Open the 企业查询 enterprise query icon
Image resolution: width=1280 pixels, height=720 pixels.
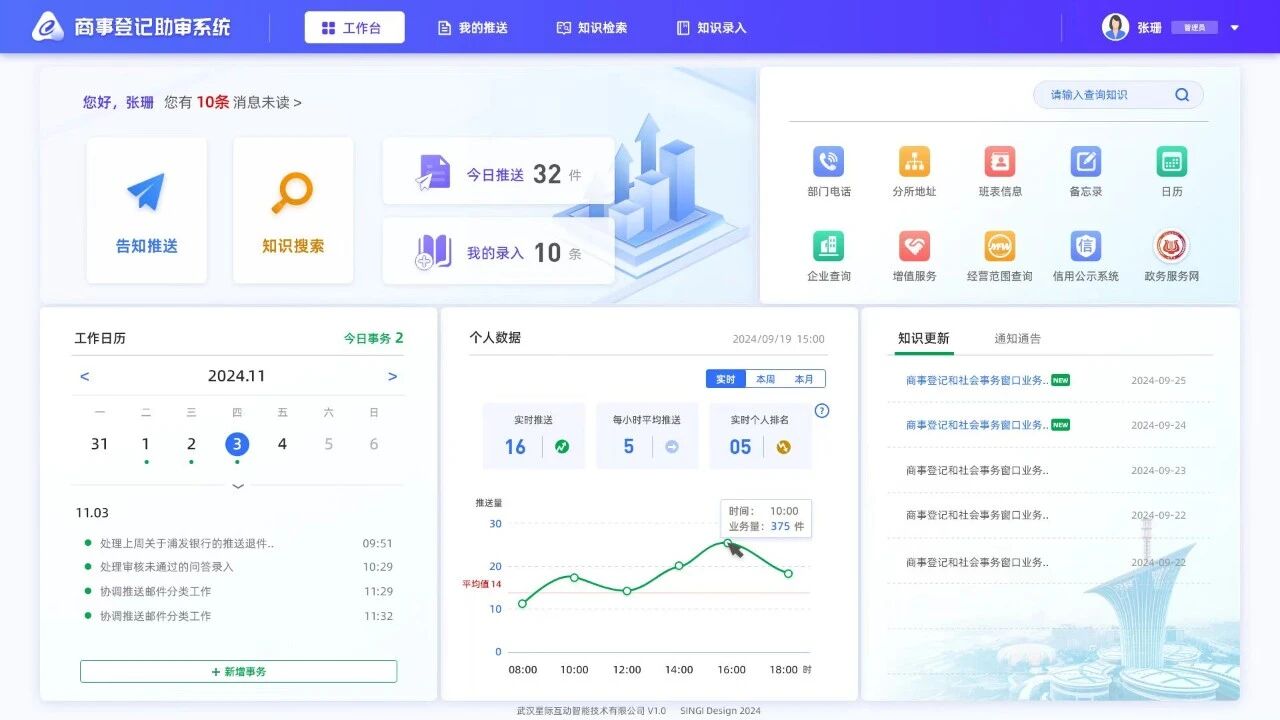828,247
